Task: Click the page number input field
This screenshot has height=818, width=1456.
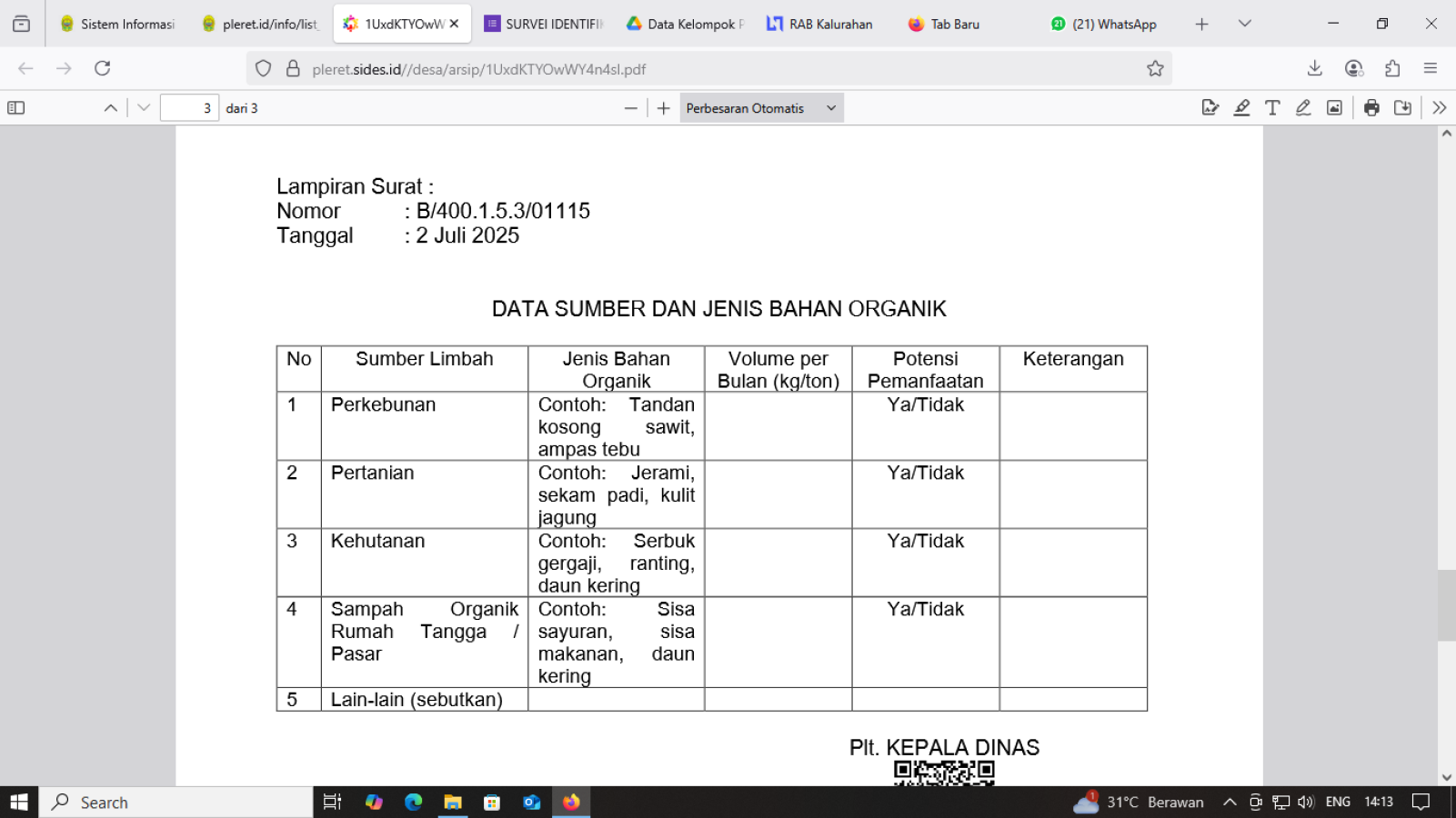Action: (189, 108)
